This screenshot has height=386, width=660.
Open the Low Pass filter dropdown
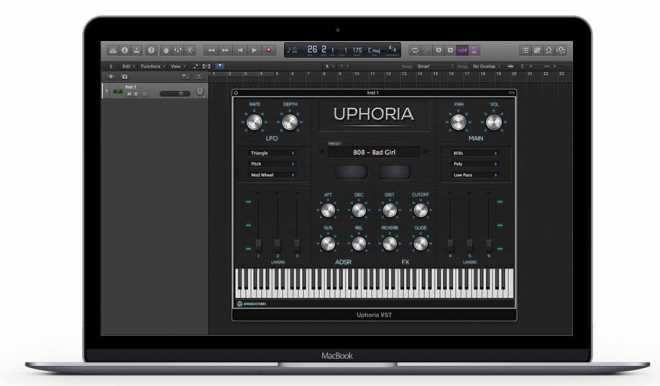click(475, 175)
